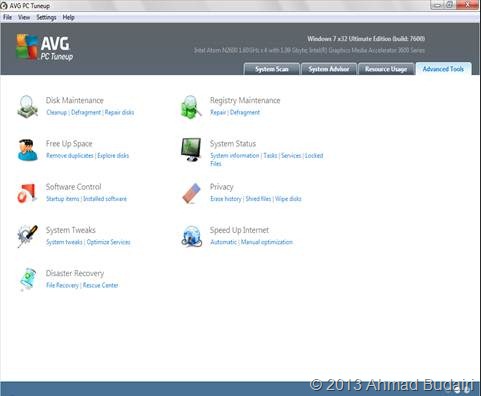Click the Software Control heading
This screenshot has width=481, height=396.
(x=74, y=187)
